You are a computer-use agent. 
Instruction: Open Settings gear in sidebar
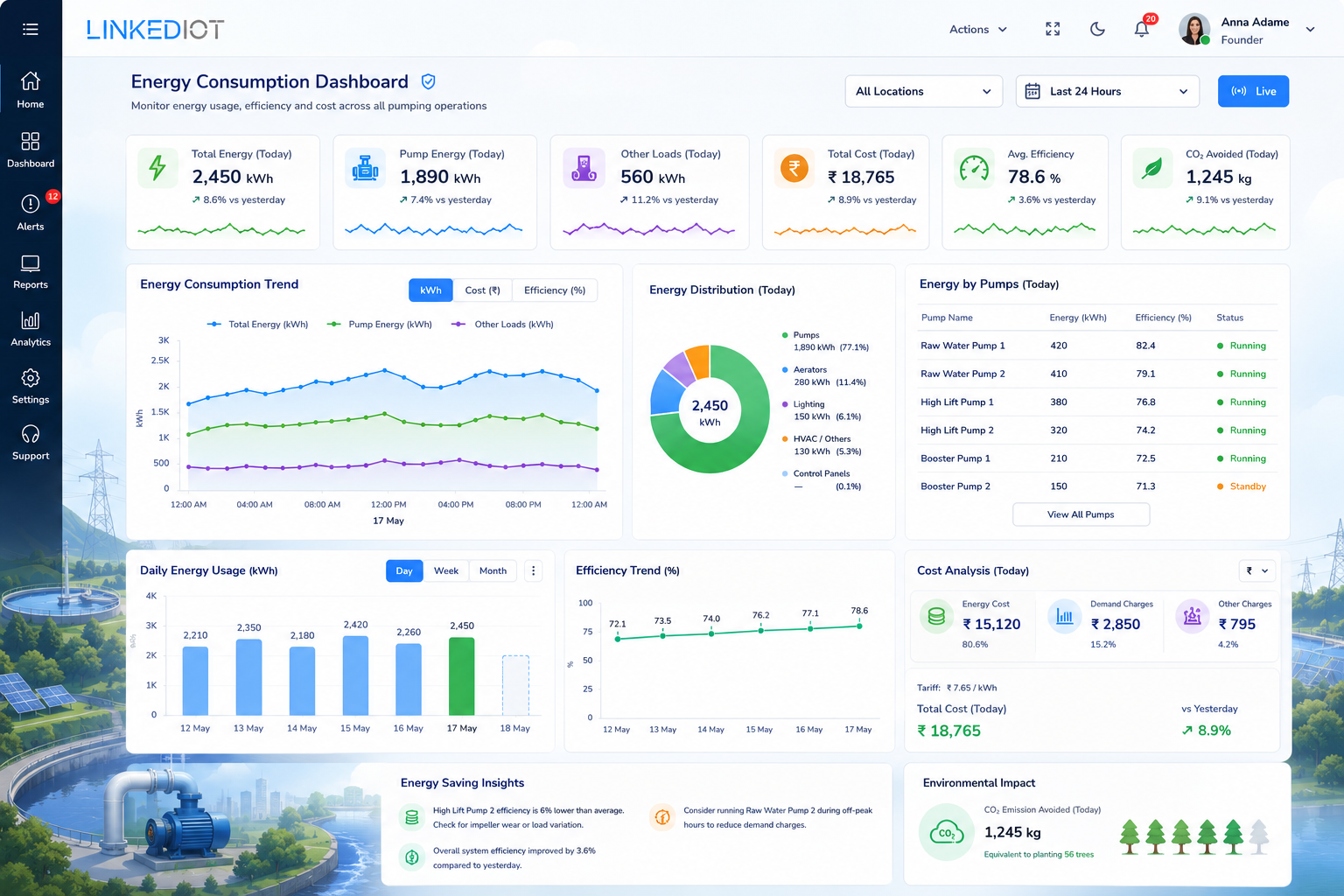31,386
